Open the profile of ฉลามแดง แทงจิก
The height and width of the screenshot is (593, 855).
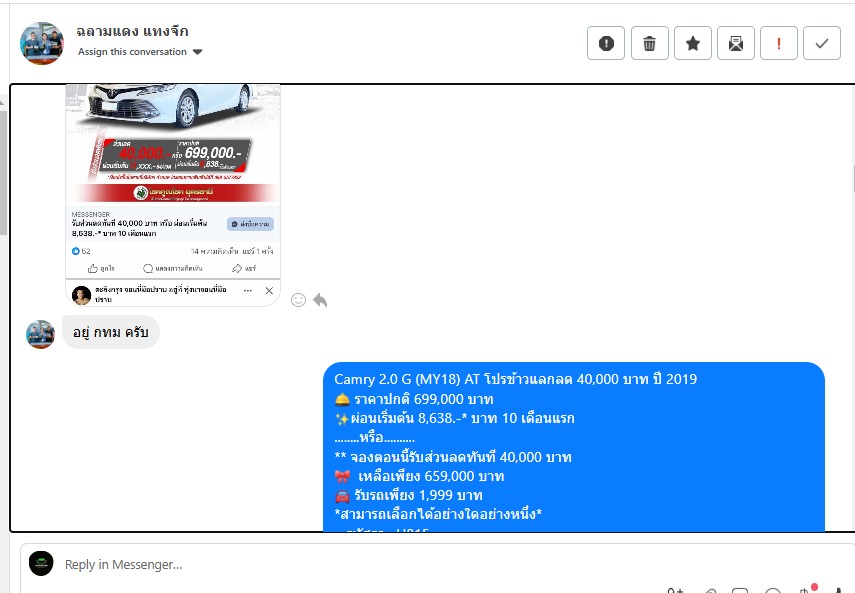coord(133,32)
